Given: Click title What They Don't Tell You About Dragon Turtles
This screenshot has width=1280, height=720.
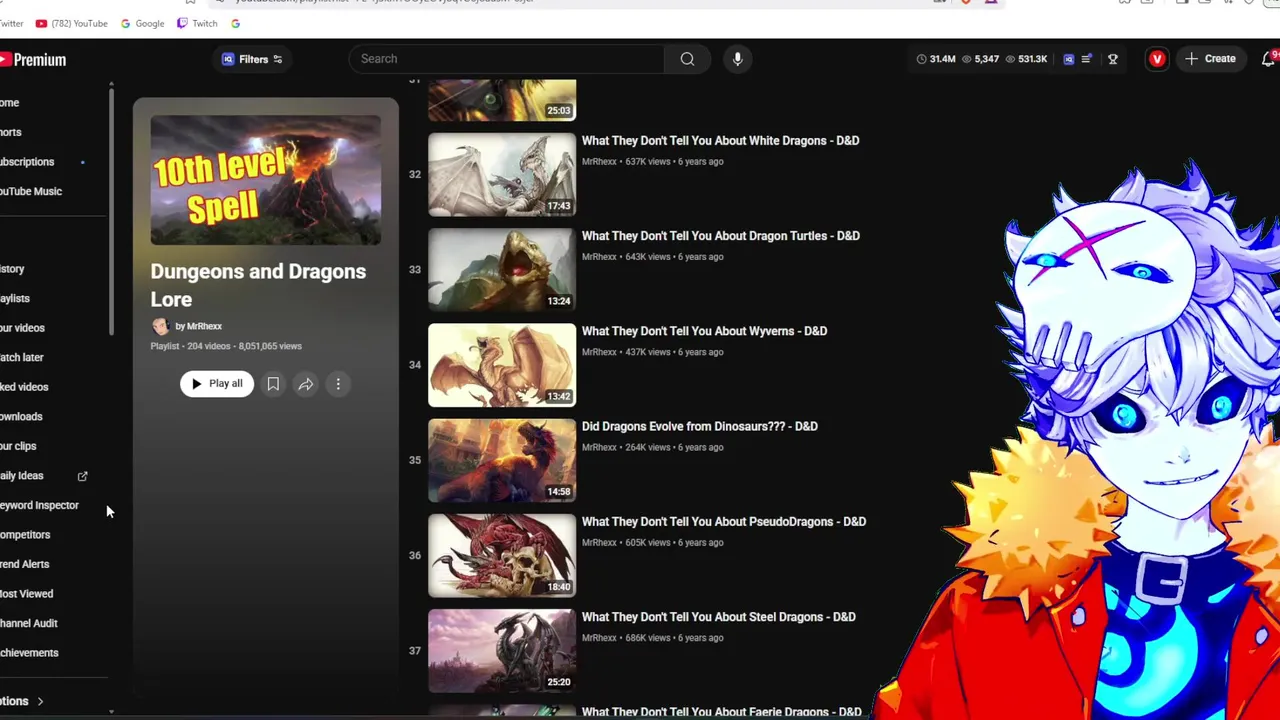Looking at the screenshot, I should (x=721, y=236).
